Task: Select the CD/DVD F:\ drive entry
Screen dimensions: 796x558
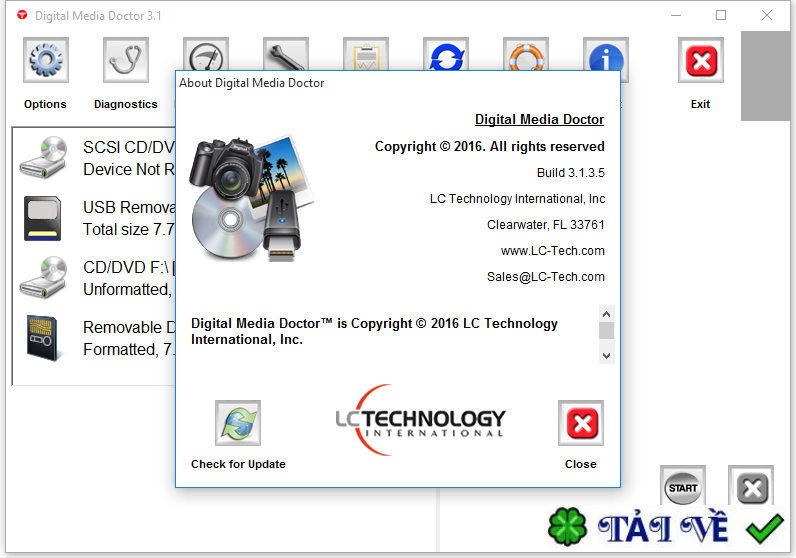Action: pos(96,278)
